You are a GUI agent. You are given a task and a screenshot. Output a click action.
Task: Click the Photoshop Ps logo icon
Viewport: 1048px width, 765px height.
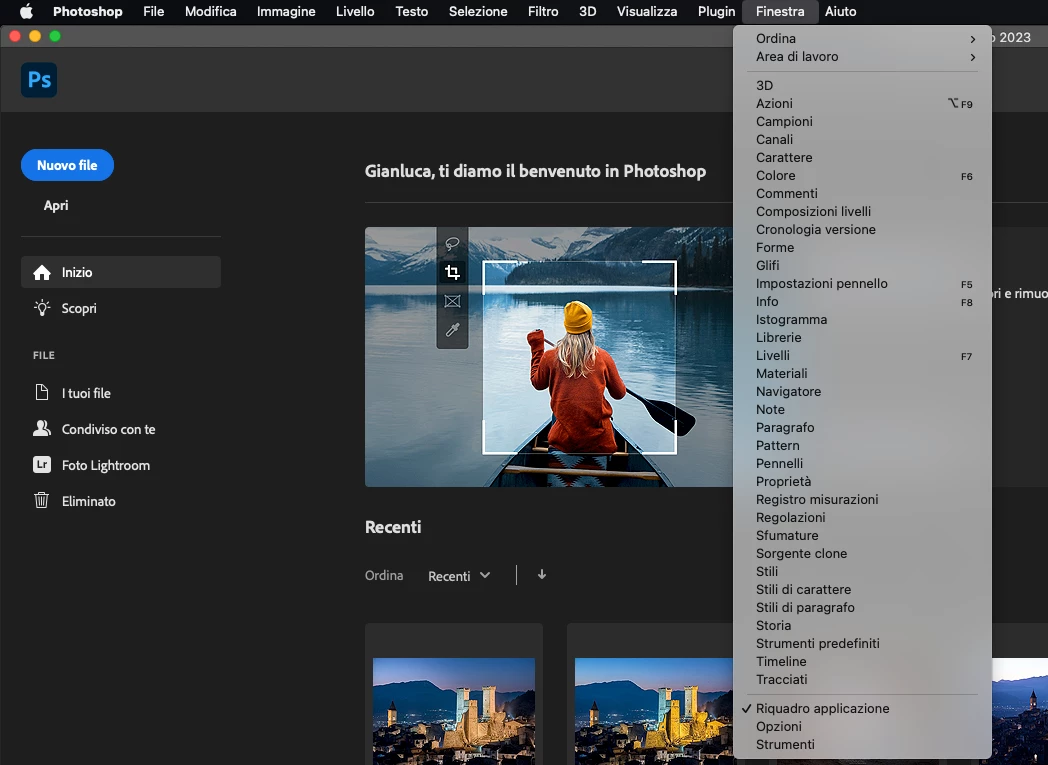click(39, 80)
